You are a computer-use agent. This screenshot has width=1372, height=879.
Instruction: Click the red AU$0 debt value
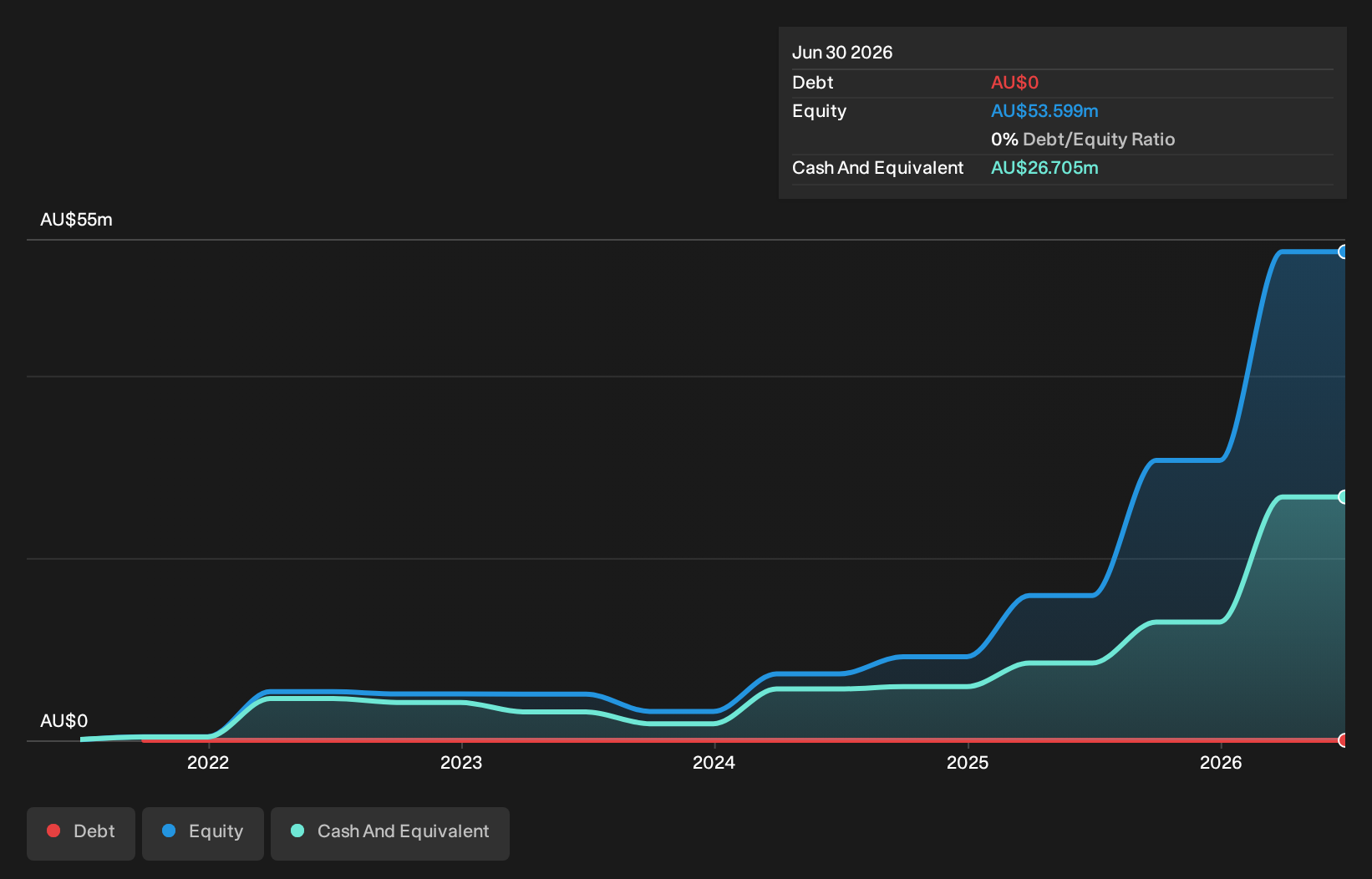tap(1014, 83)
